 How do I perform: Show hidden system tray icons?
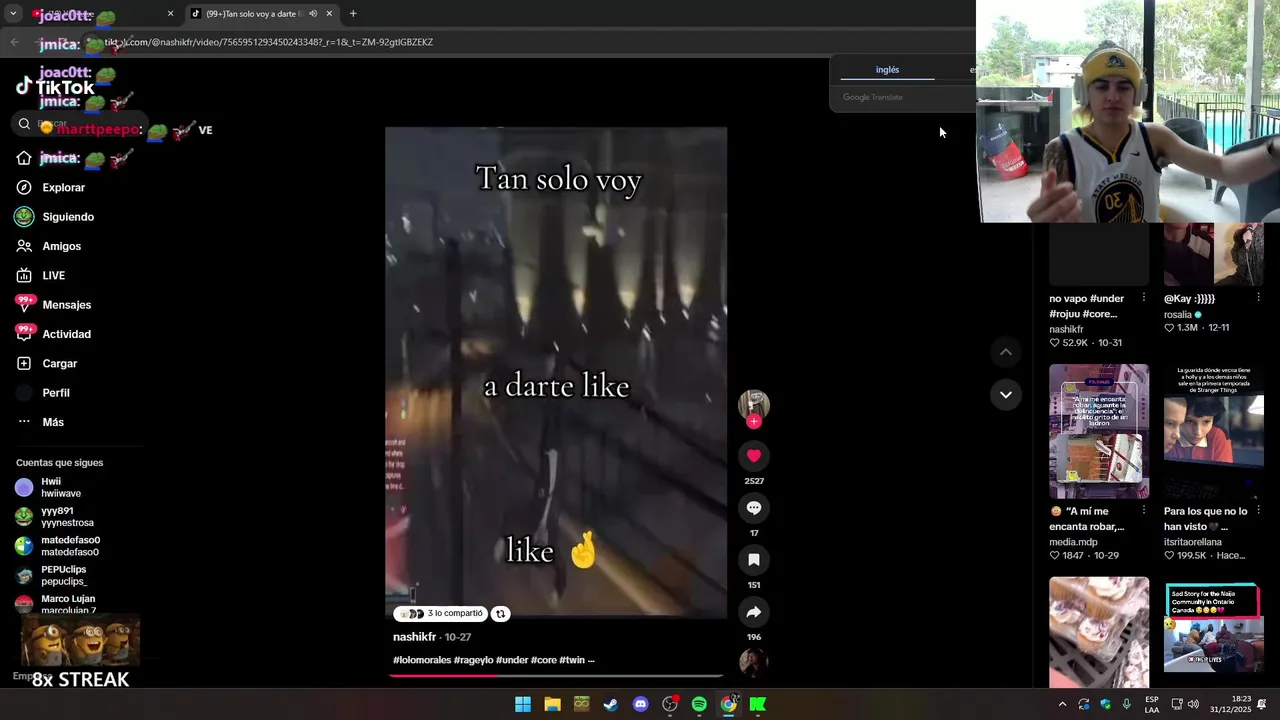point(1062,705)
